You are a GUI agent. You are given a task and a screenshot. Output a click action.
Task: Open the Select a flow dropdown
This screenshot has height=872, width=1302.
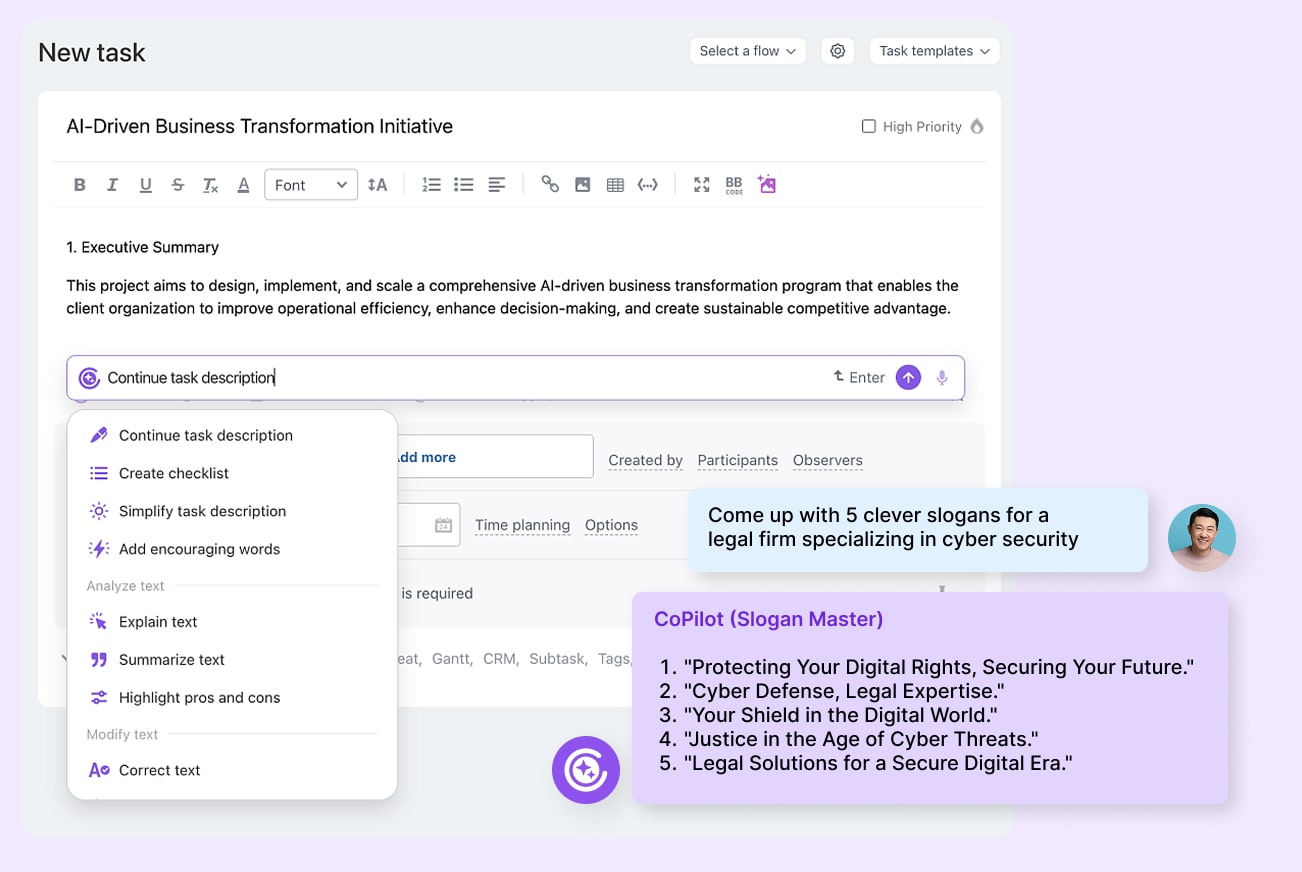(747, 51)
